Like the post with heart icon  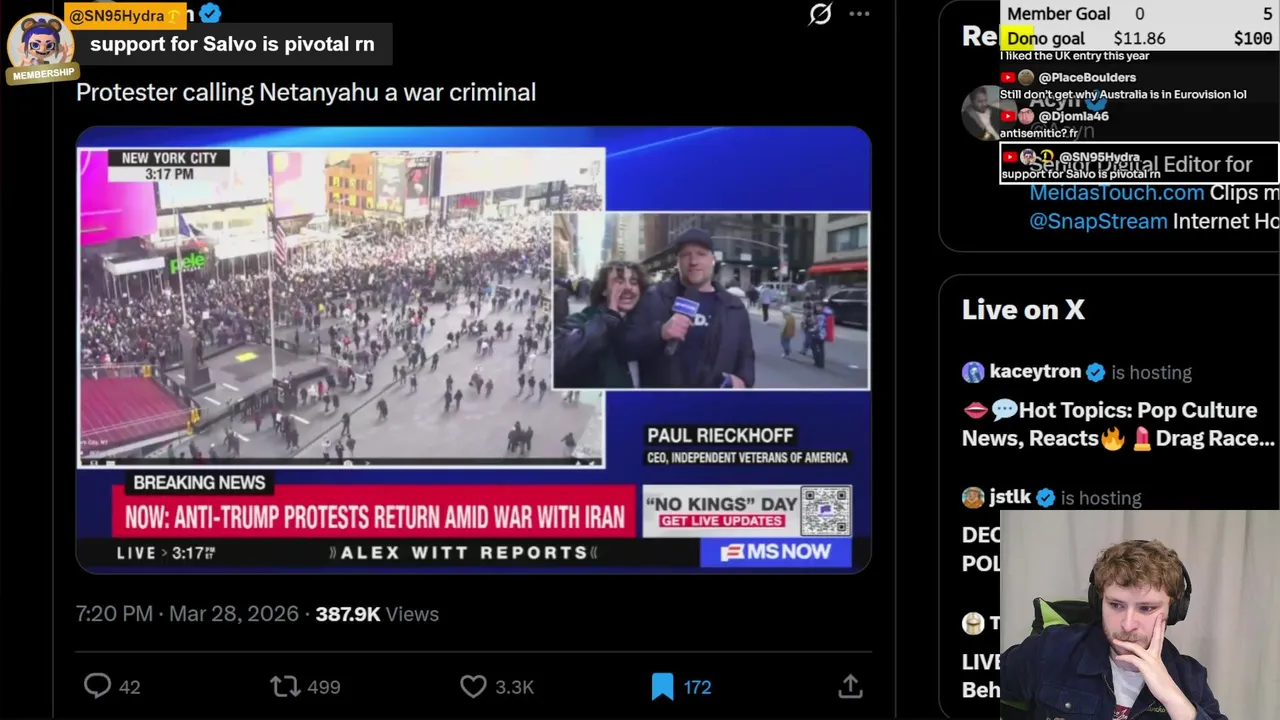tap(473, 686)
